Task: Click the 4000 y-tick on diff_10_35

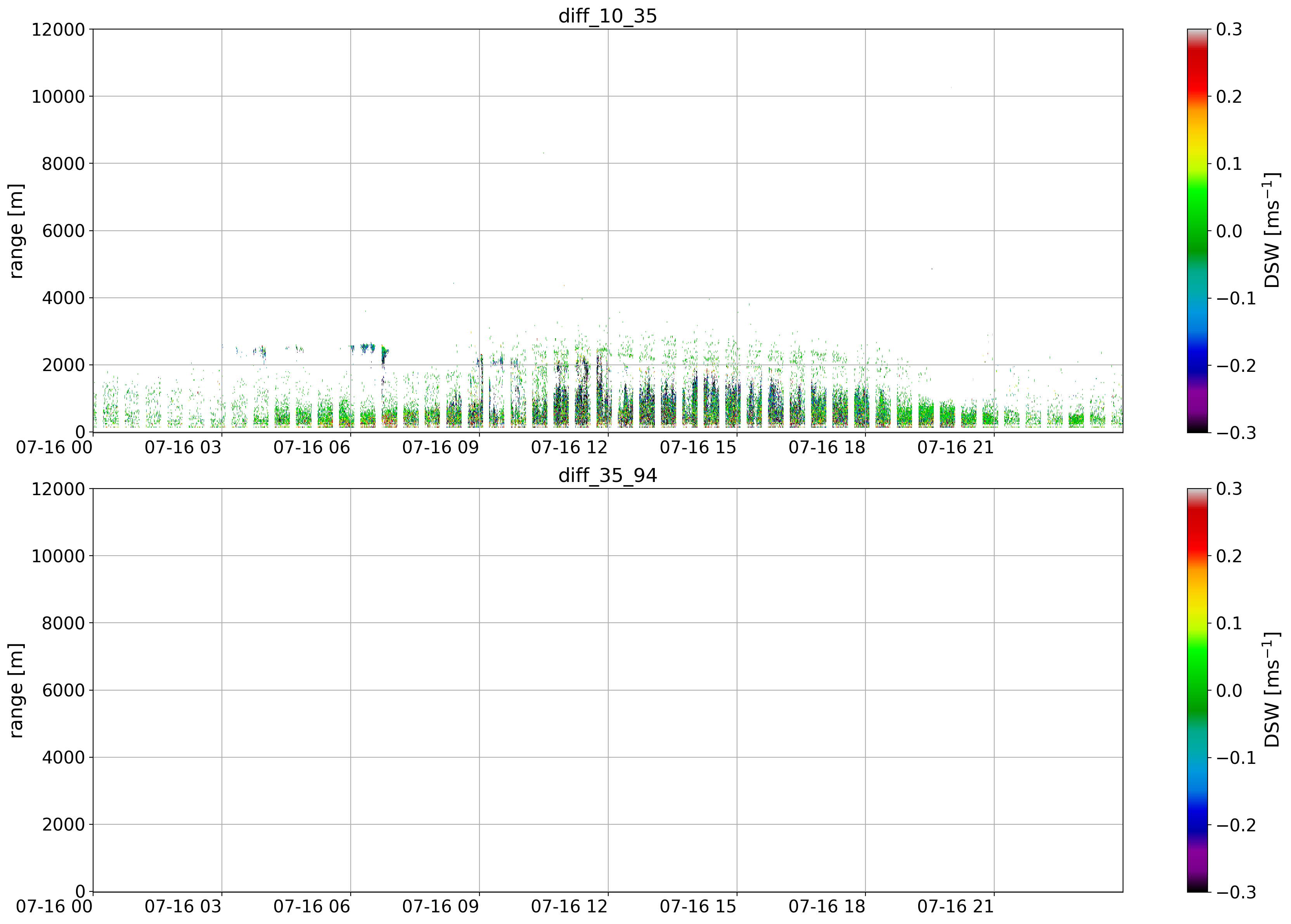Action: (63, 298)
